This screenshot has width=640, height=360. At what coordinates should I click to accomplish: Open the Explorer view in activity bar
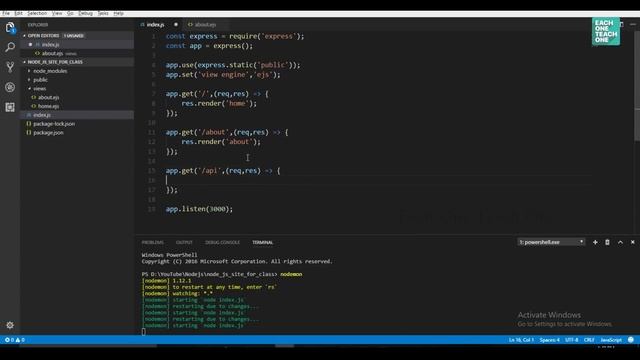click(x=10, y=27)
